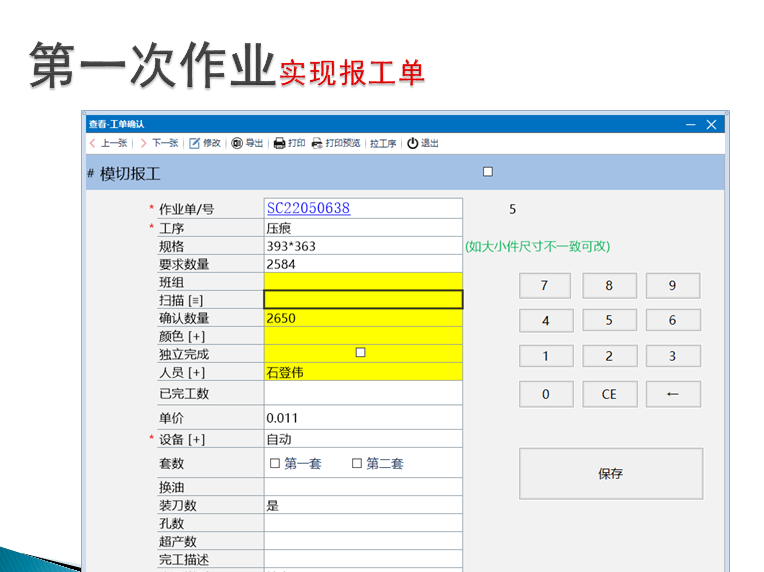Viewport: 764px width, 572px height.
Task: Click the 修改 edit icon
Action: pyautogui.click(x=195, y=143)
